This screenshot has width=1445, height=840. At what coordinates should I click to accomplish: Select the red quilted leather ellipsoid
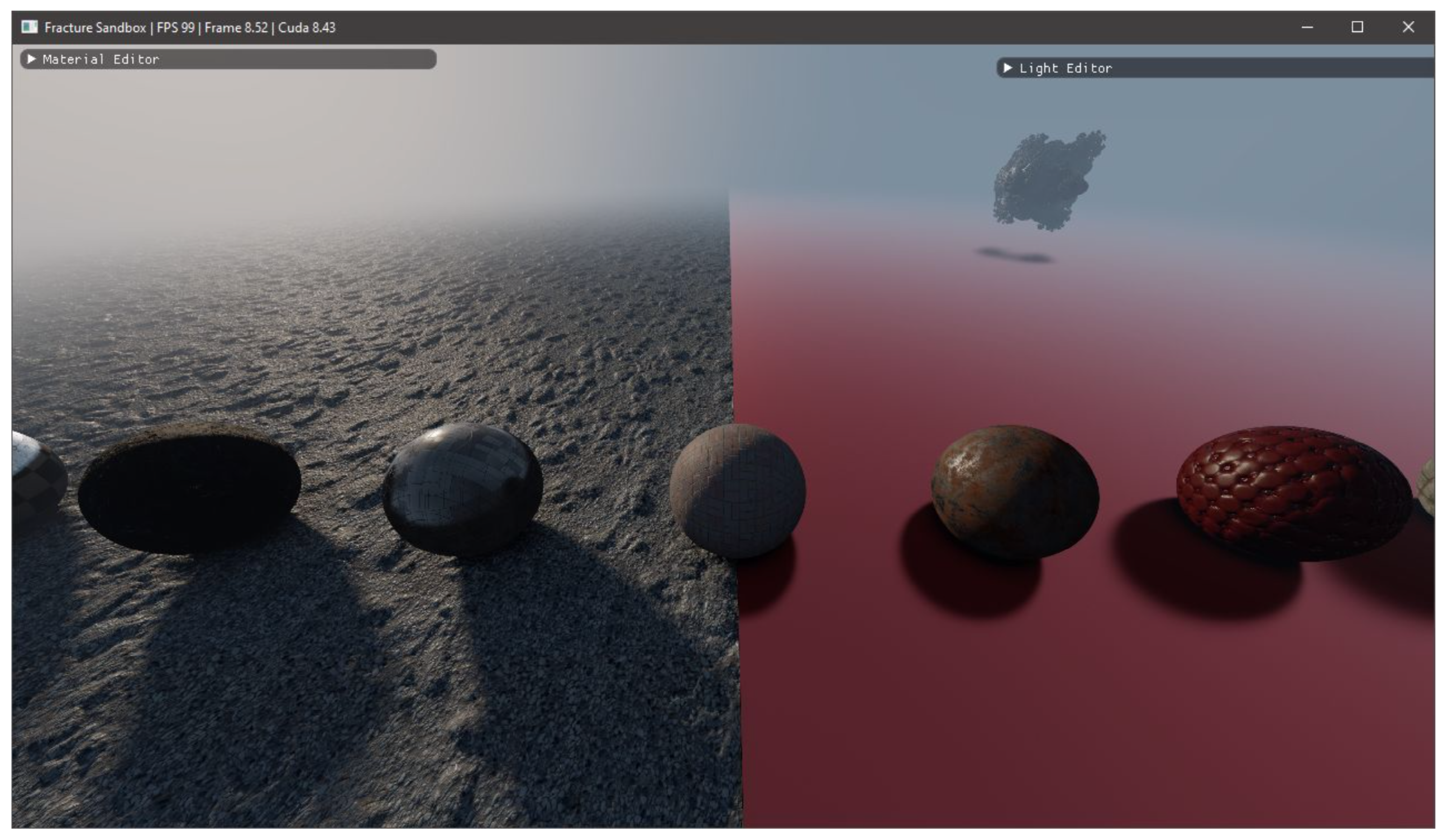[x=1294, y=493]
